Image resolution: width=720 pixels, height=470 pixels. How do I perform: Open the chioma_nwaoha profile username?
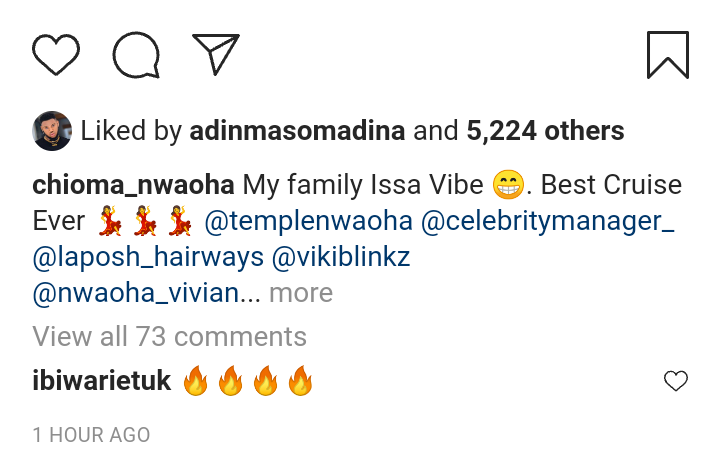133,185
